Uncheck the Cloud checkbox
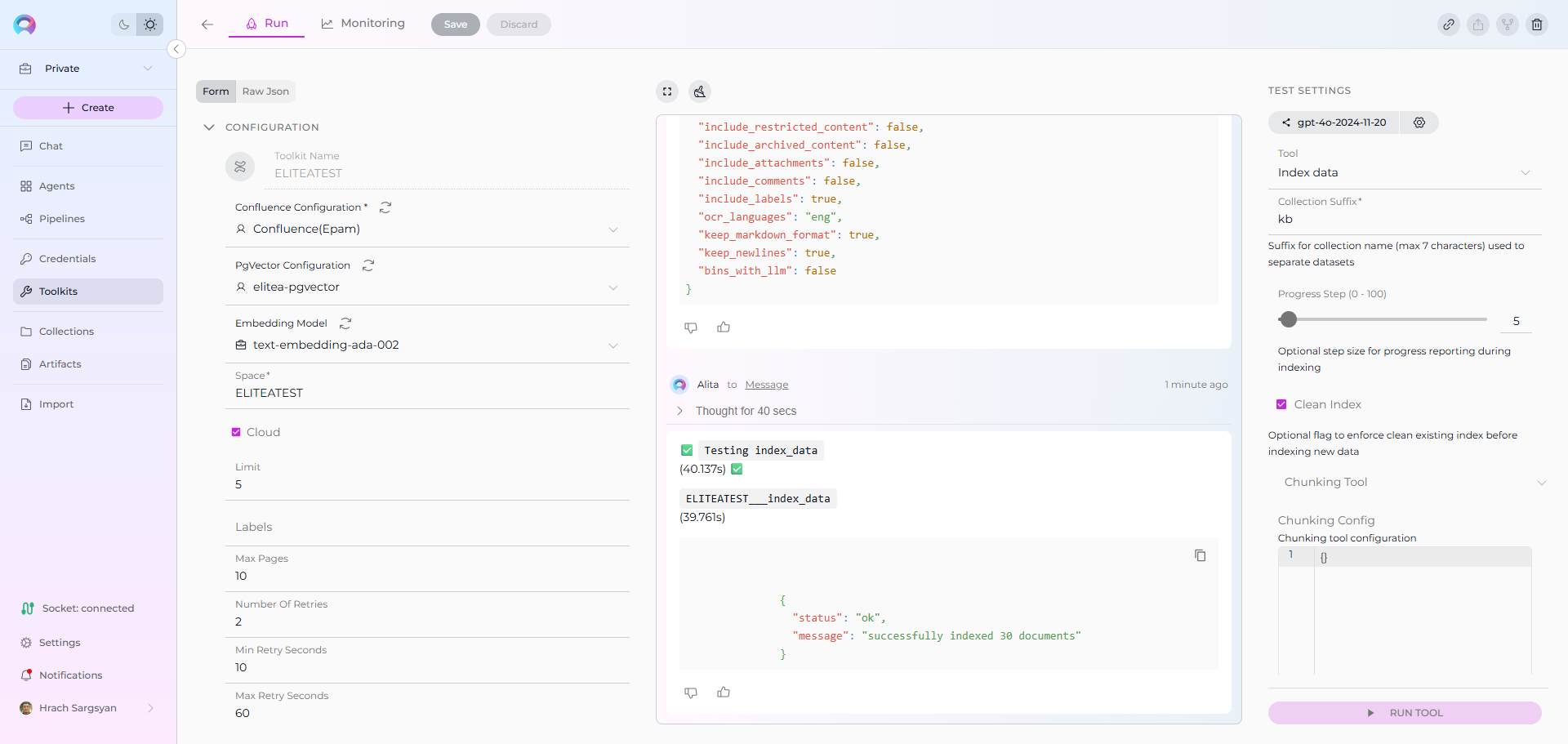Image resolution: width=1568 pixels, height=744 pixels. [x=236, y=432]
